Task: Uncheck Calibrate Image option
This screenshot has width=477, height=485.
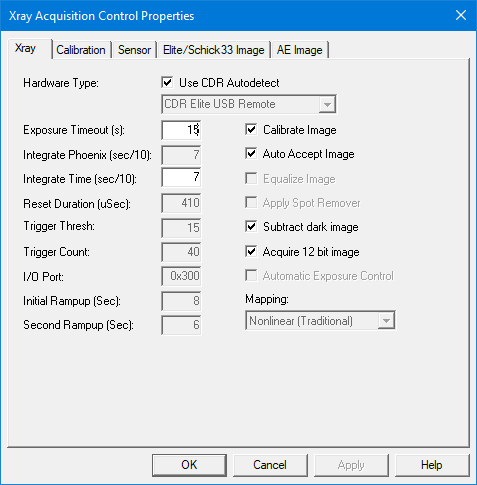Action: click(x=251, y=129)
